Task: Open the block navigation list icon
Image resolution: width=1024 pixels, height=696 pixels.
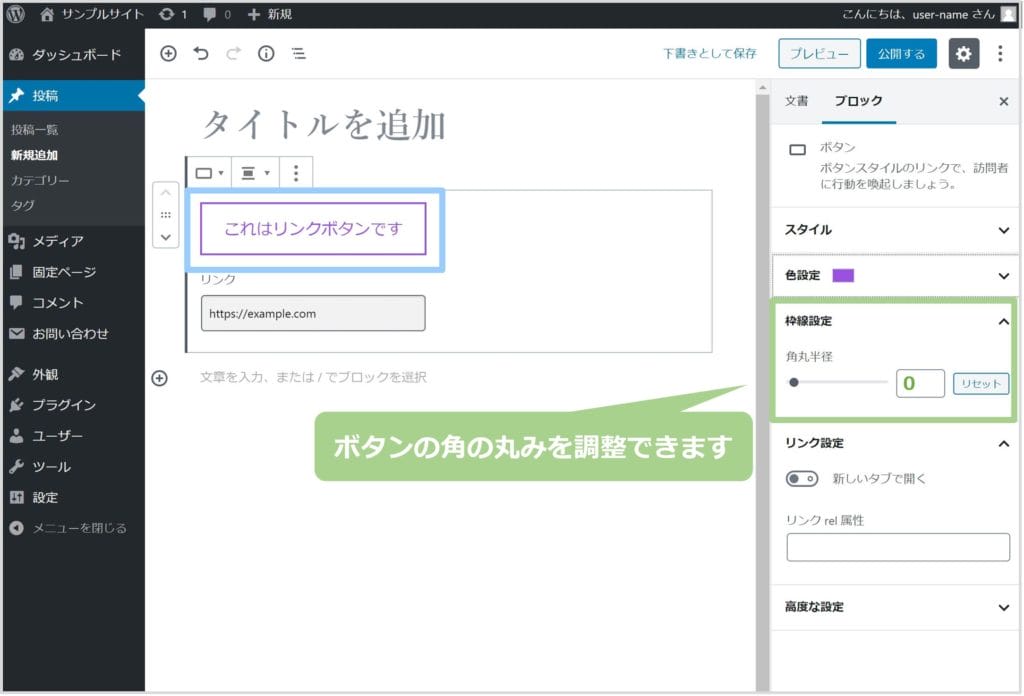Action: tap(298, 54)
